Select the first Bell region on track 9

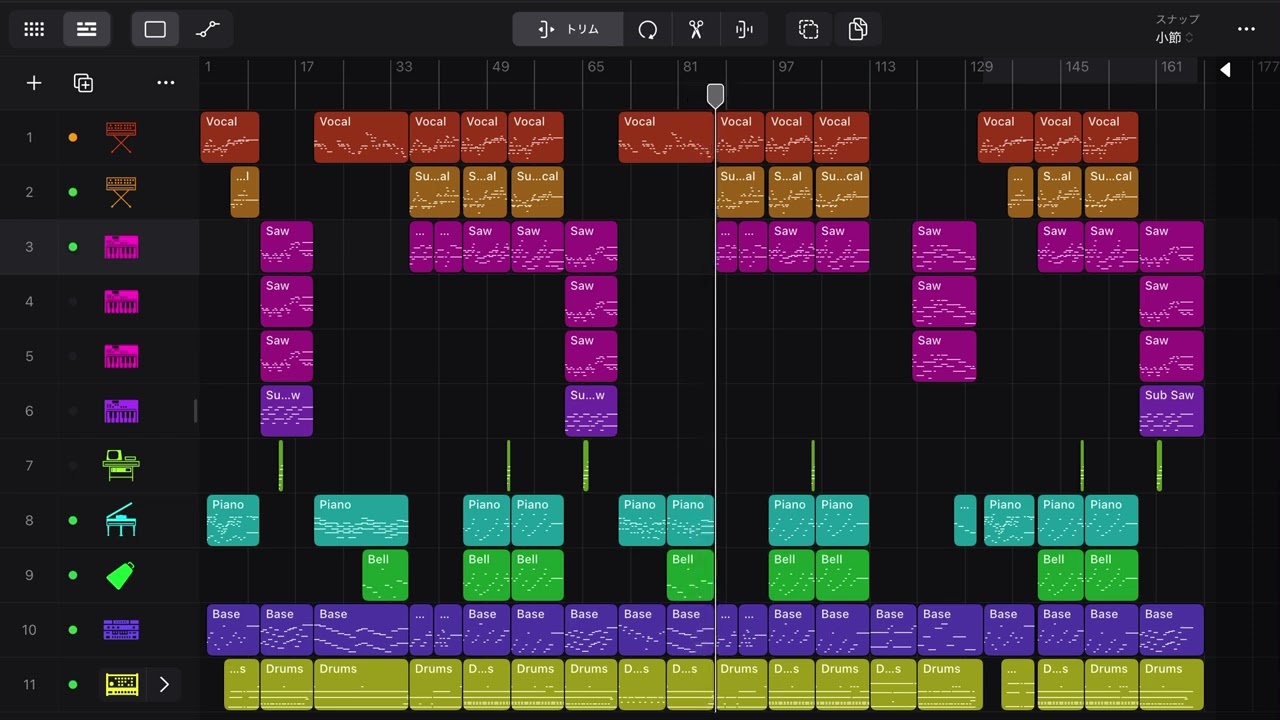tap(385, 575)
